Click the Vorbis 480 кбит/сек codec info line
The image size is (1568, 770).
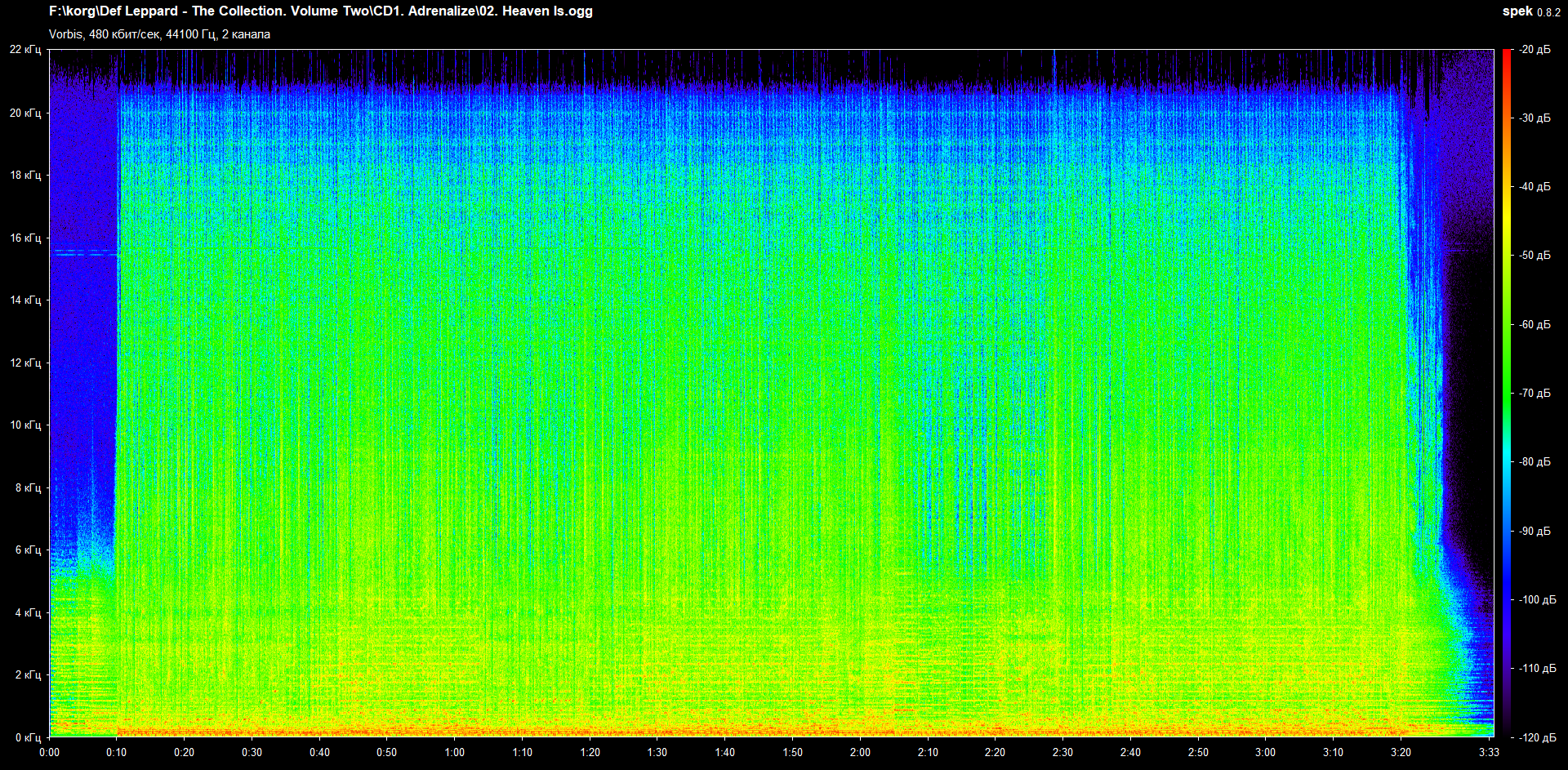pyautogui.click(x=159, y=34)
